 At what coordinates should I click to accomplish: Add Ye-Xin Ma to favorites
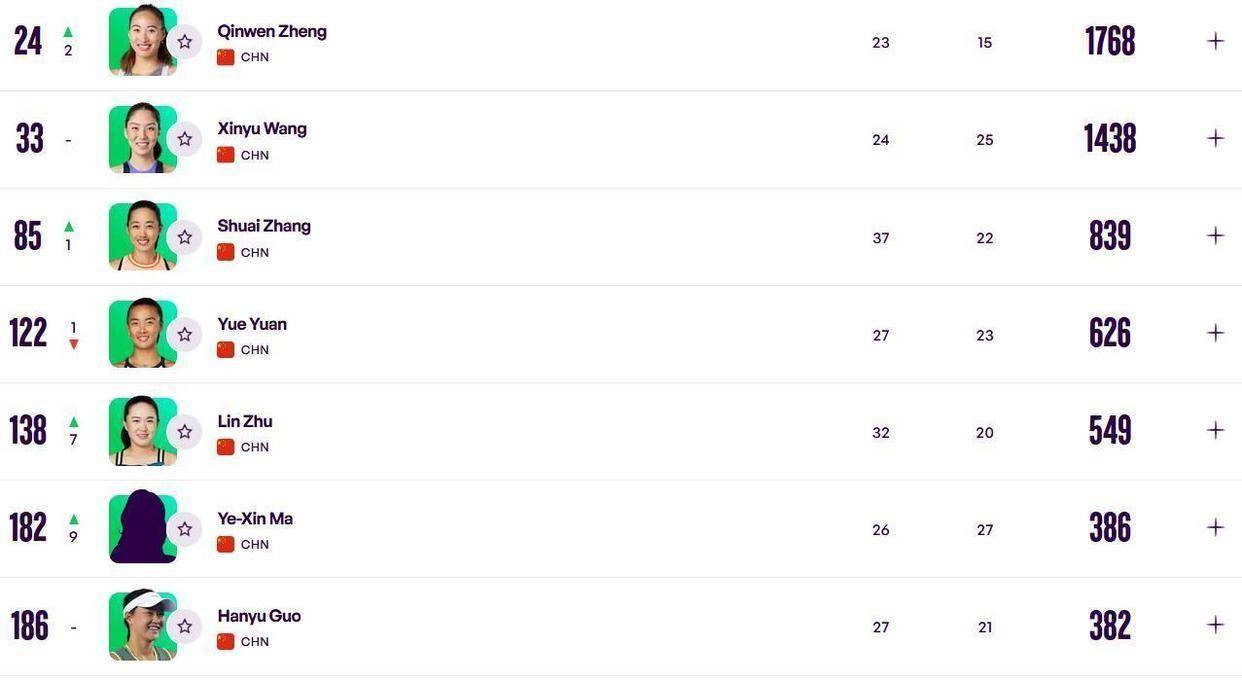pyautogui.click(x=185, y=529)
